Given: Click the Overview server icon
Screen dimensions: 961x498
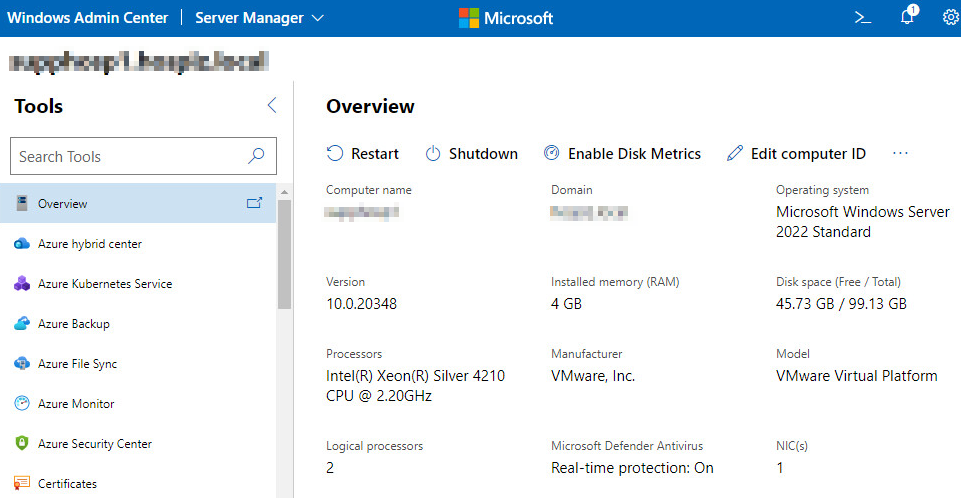Looking at the screenshot, I should coord(22,203).
